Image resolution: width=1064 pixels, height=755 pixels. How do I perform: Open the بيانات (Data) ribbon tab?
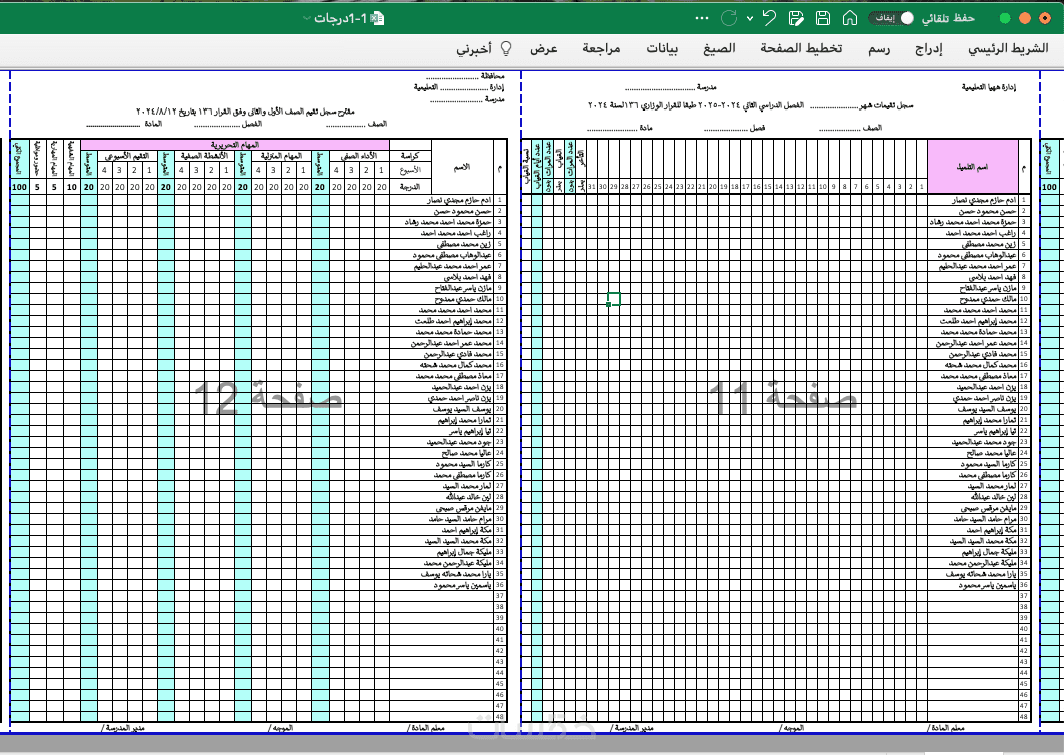click(662, 48)
